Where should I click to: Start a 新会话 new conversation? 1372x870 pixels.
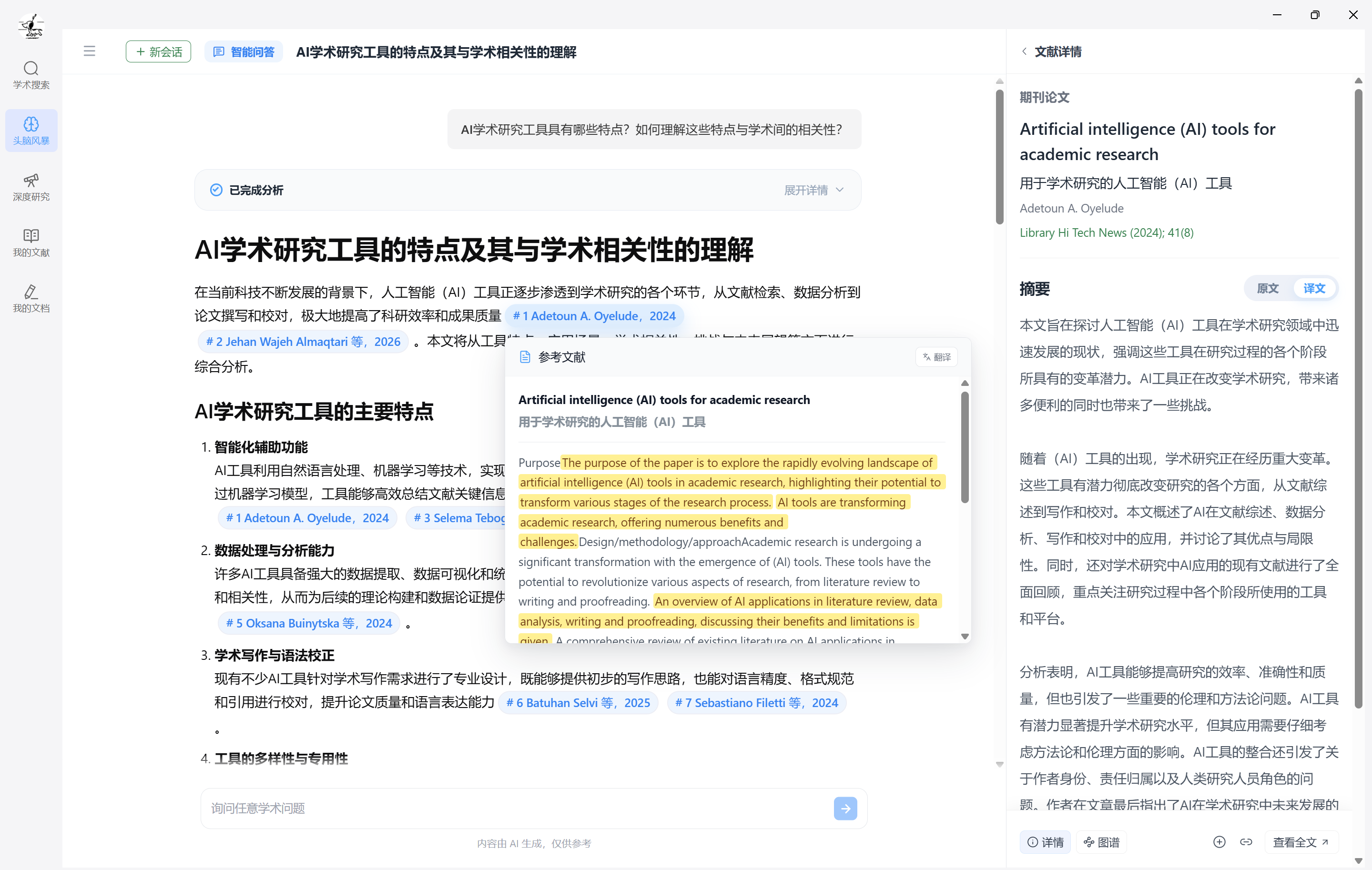pos(158,51)
